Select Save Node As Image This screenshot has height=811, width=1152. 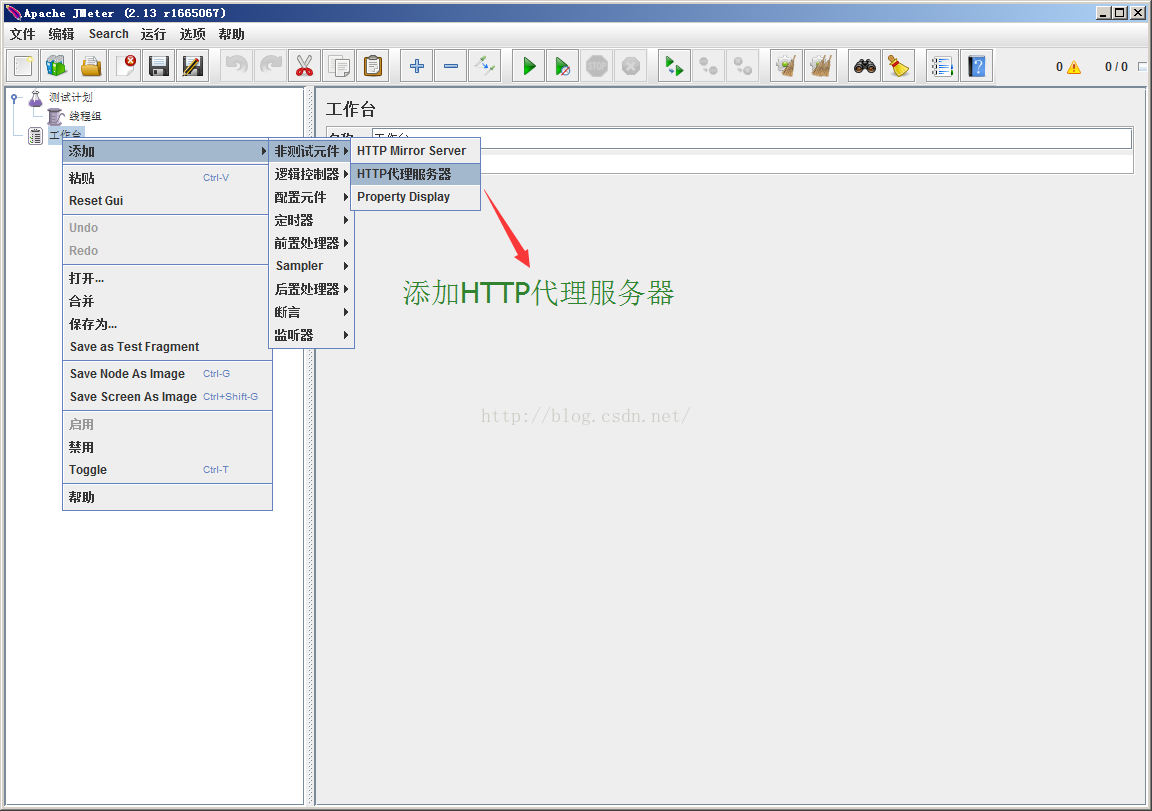(167, 374)
